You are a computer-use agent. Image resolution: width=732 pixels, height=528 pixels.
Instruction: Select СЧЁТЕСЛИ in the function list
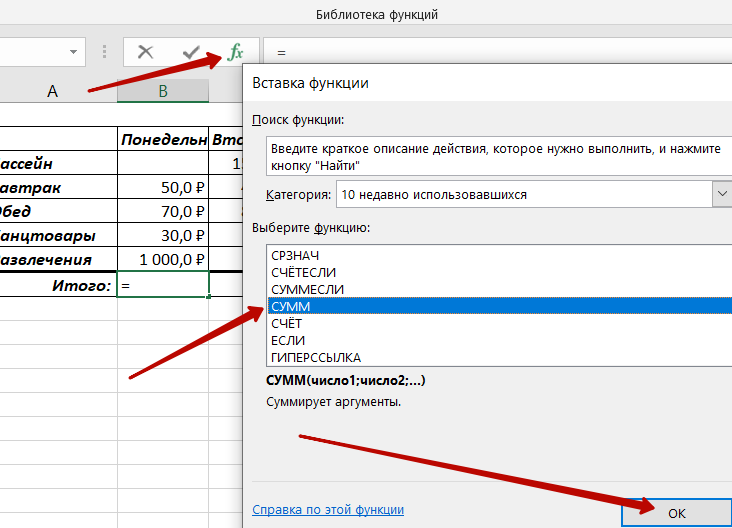click(303, 273)
